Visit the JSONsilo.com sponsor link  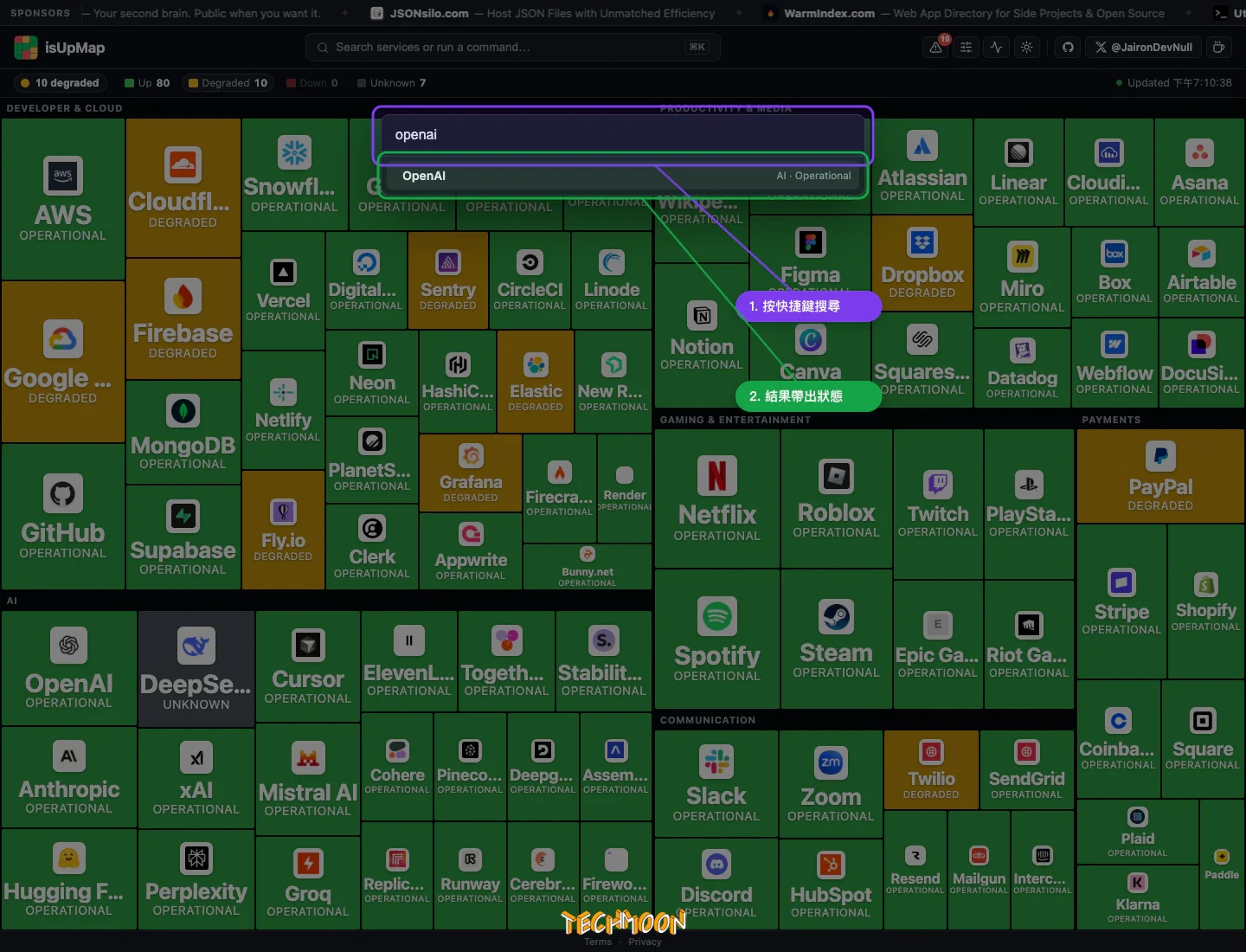pyautogui.click(x=543, y=13)
